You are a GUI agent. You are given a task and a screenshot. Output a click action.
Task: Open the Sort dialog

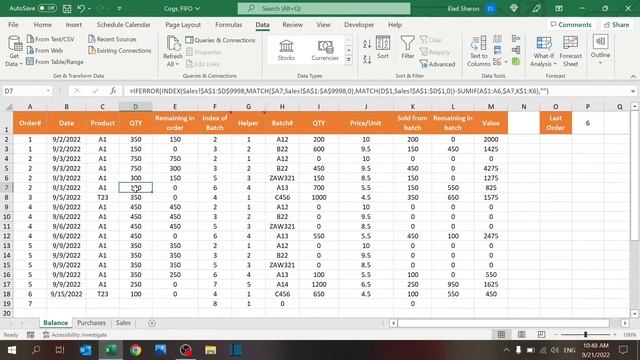pyautogui.click(x=383, y=47)
